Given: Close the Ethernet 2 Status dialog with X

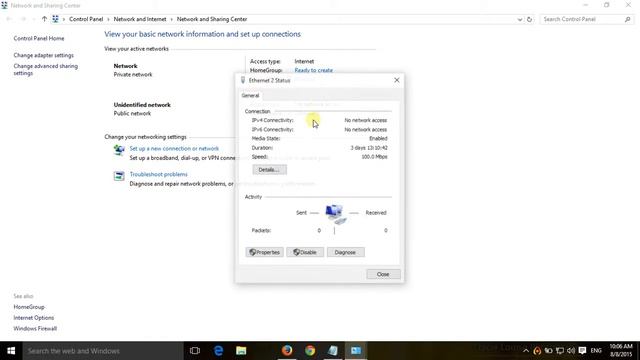Looking at the screenshot, I should click(x=396, y=80).
